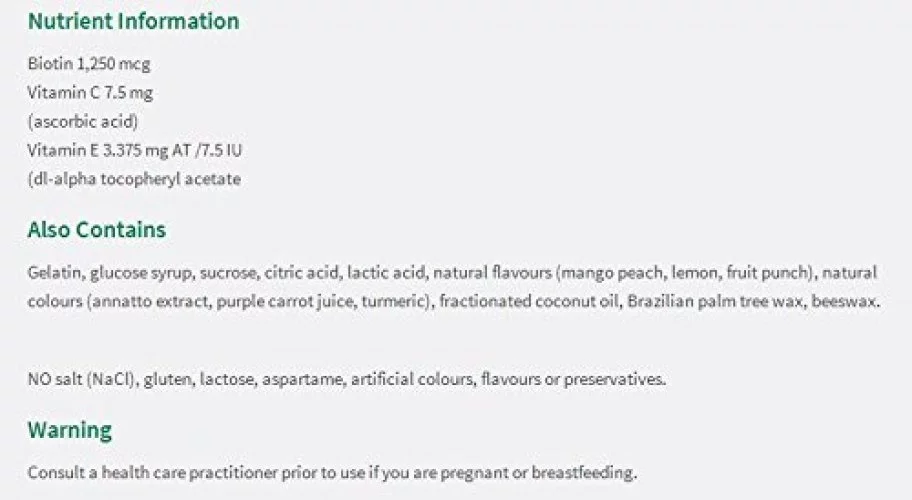Viewport: 912px width, 500px height.
Task: Click the Vitamin C 7.5 mg line
Action: coord(90,92)
